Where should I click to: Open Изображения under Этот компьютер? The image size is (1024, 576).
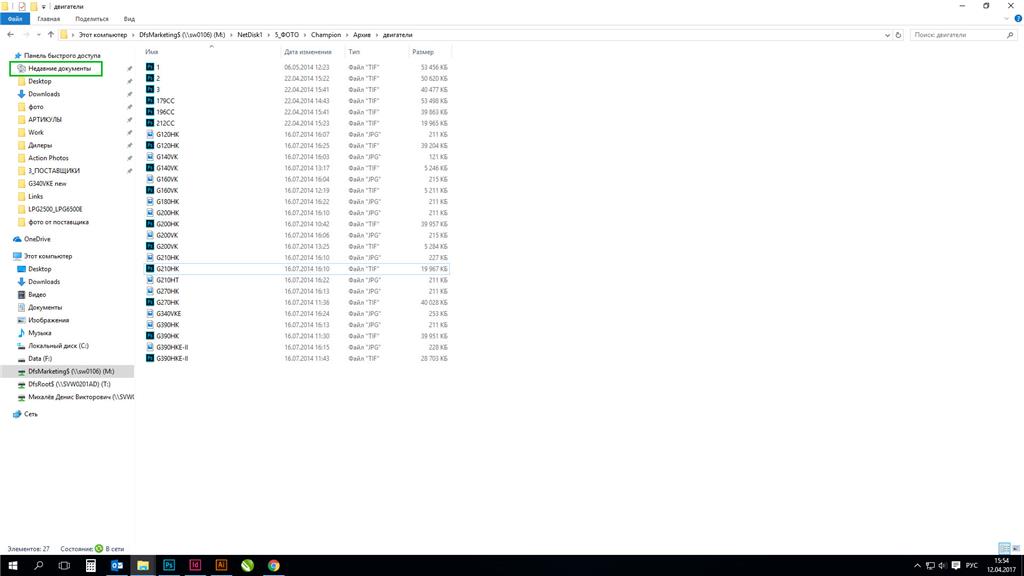click(x=48, y=320)
